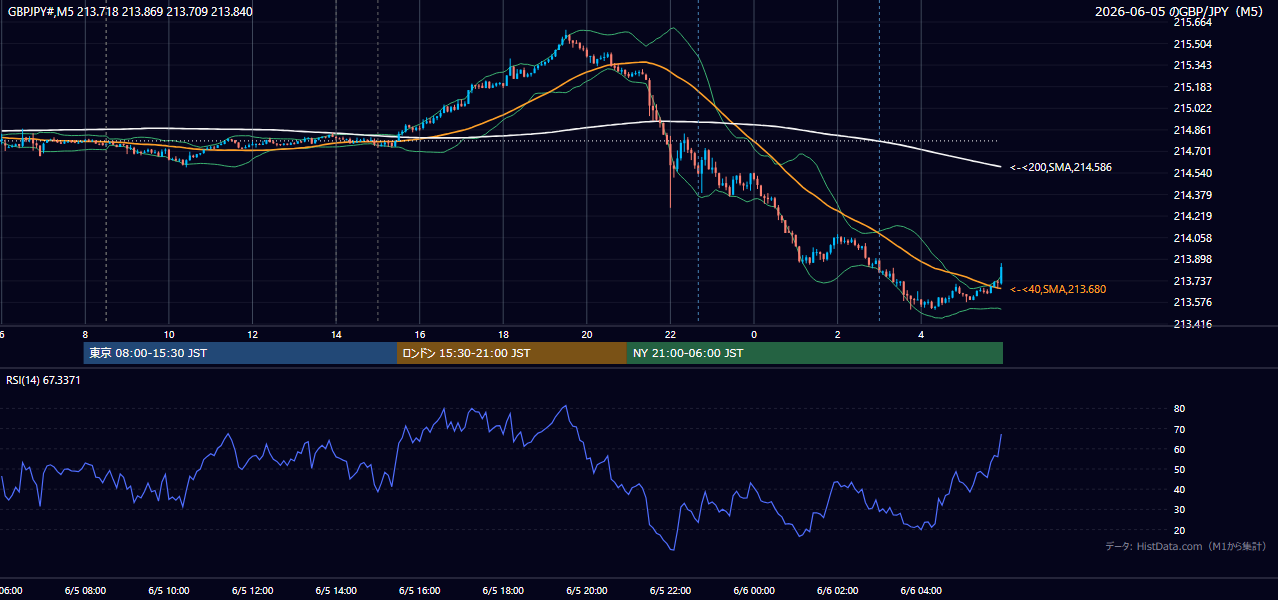Click the 2026-06-05 GBP/JPY (M5) title
1278x600 pixels.
pyautogui.click(x=1181, y=12)
